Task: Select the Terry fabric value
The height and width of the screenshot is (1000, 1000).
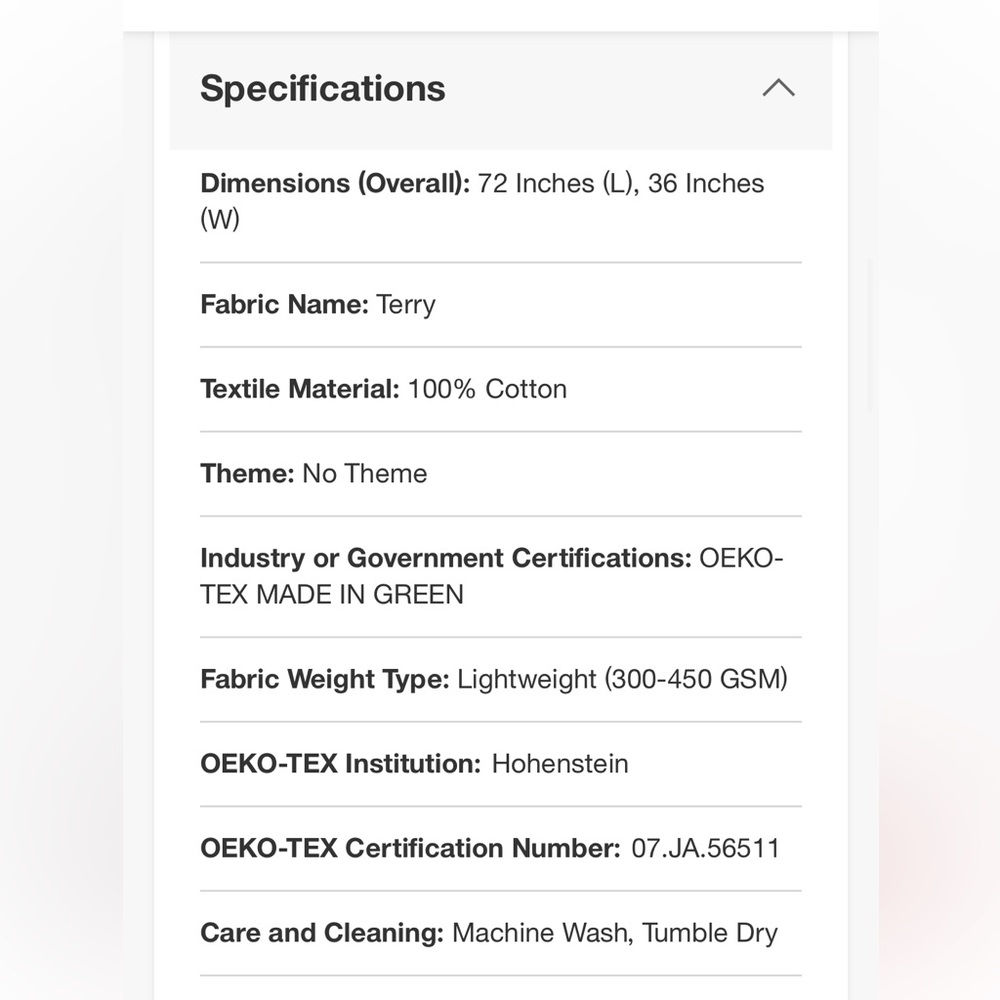Action: [x=406, y=305]
